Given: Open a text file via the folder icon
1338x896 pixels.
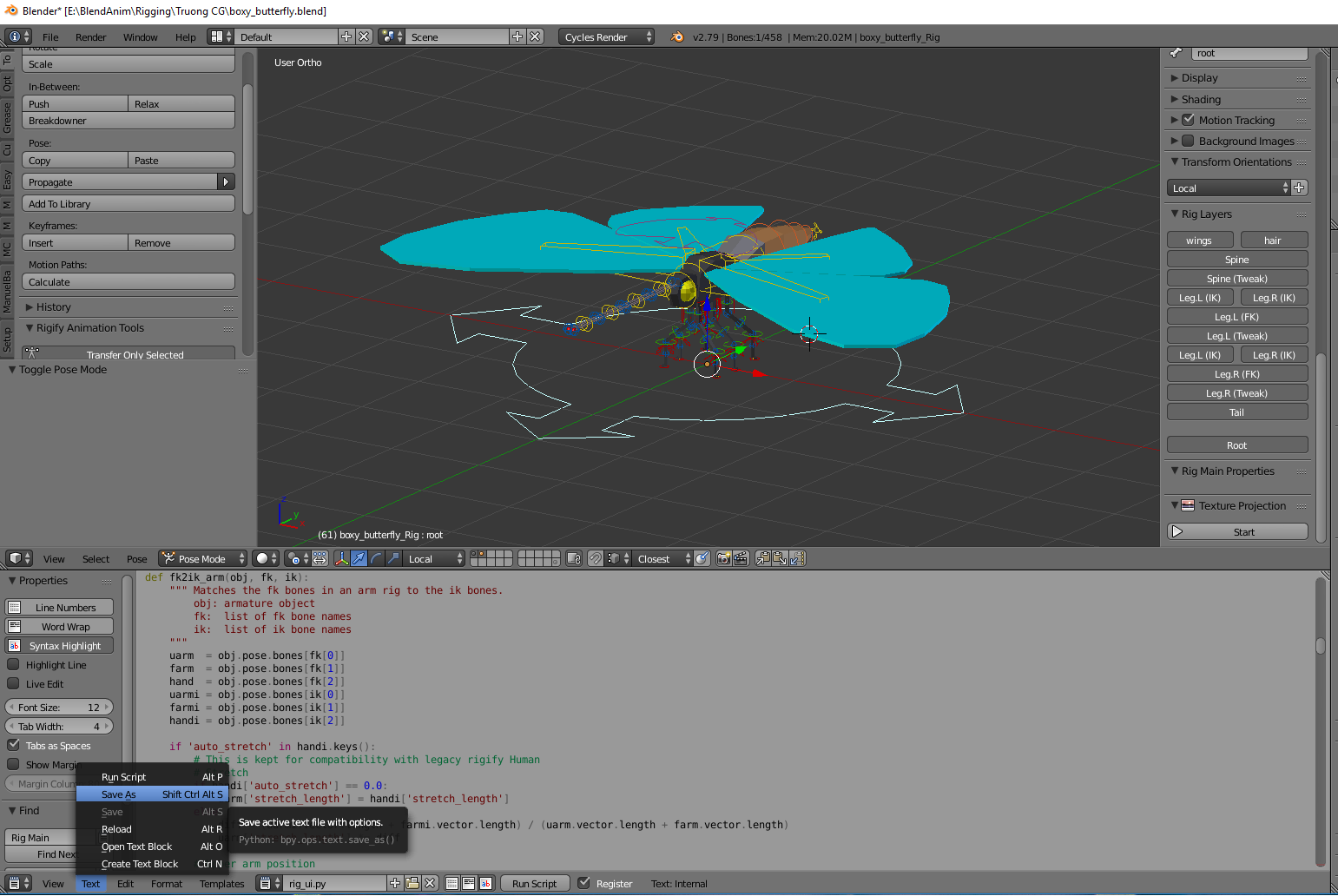Looking at the screenshot, I should (412, 883).
